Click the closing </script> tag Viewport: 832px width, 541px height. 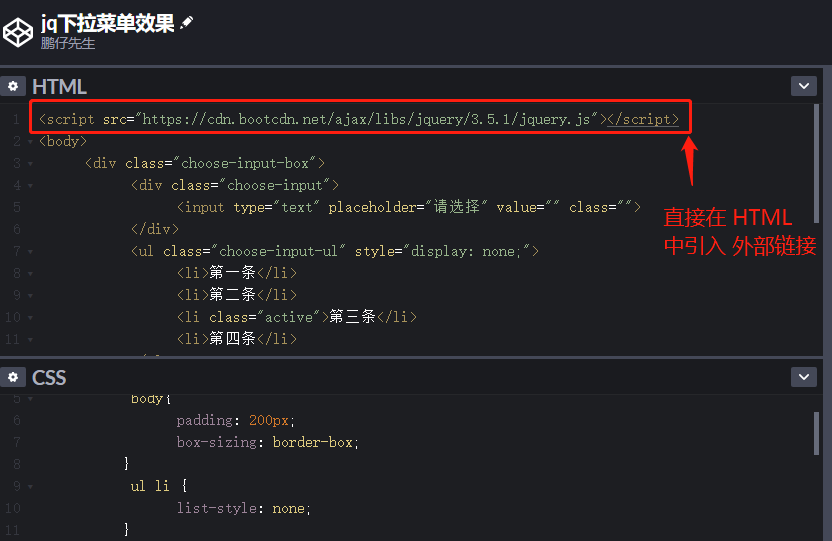click(x=643, y=119)
